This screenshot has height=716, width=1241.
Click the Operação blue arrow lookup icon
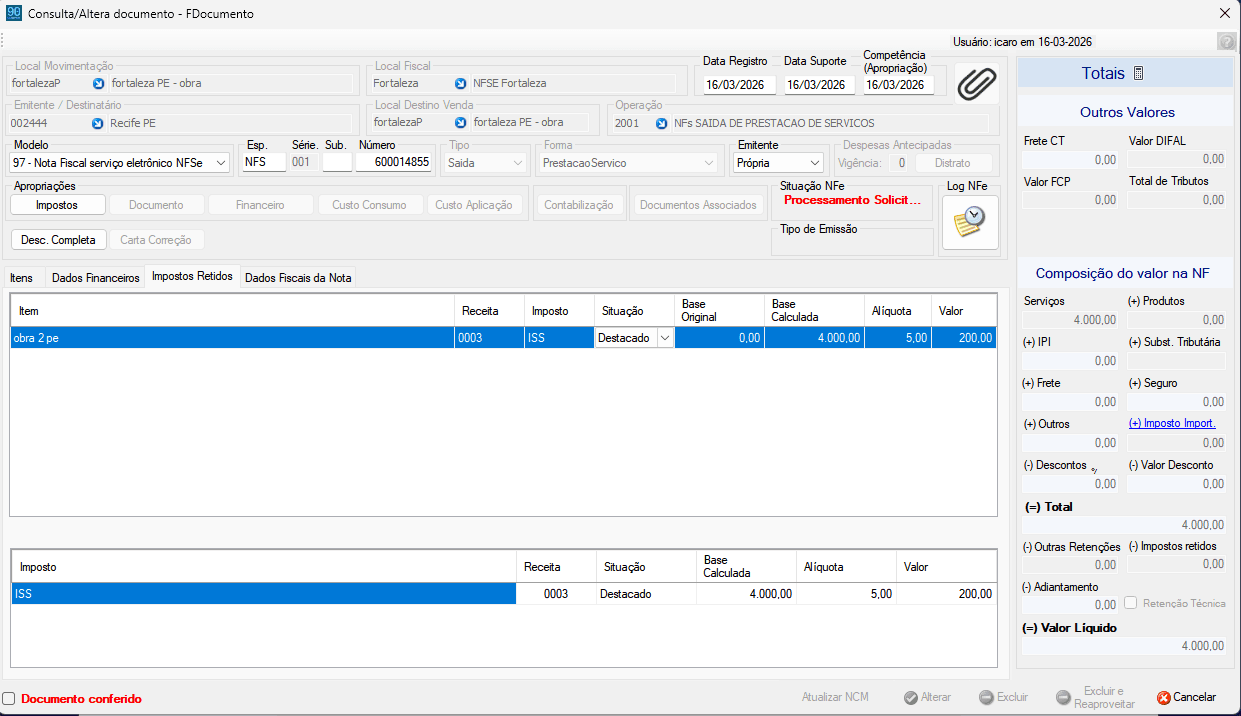click(662, 123)
